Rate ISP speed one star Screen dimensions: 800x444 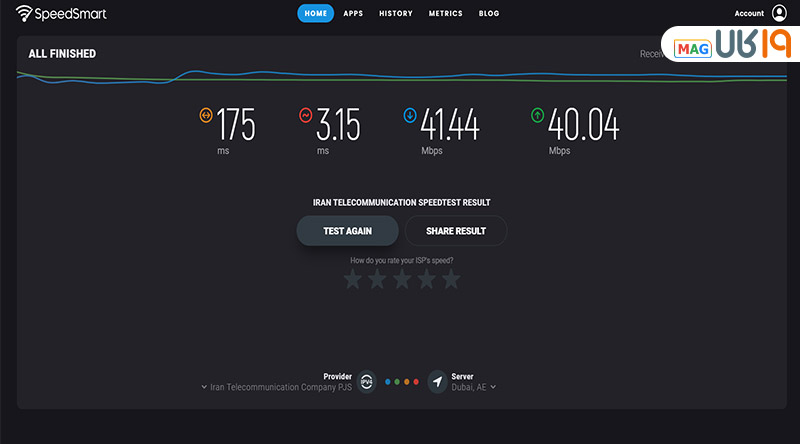pos(352,280)
